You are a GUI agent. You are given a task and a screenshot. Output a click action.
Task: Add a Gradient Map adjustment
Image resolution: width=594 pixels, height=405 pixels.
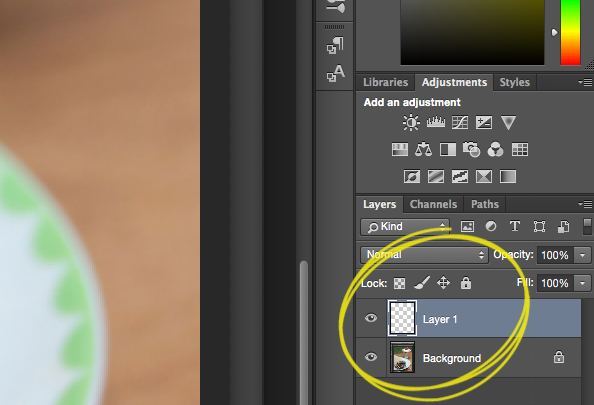(508, 177)
